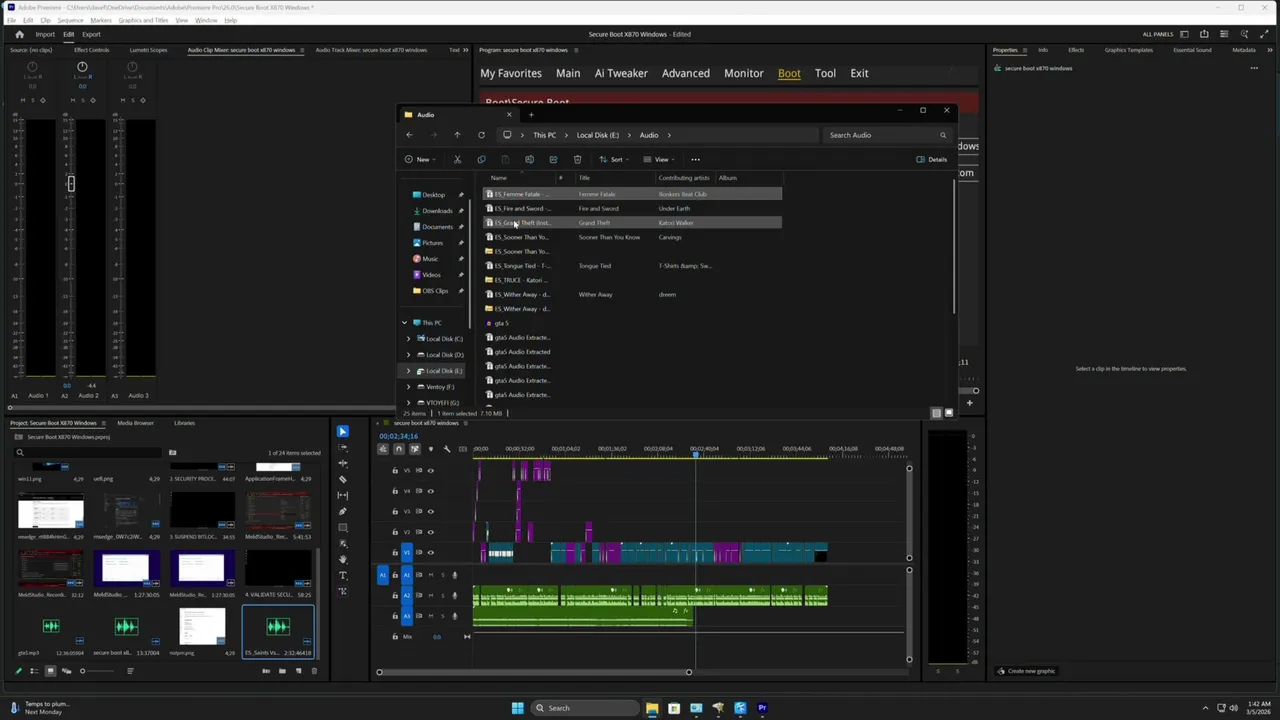Select the Rectangle shape tool

(342, 527)
